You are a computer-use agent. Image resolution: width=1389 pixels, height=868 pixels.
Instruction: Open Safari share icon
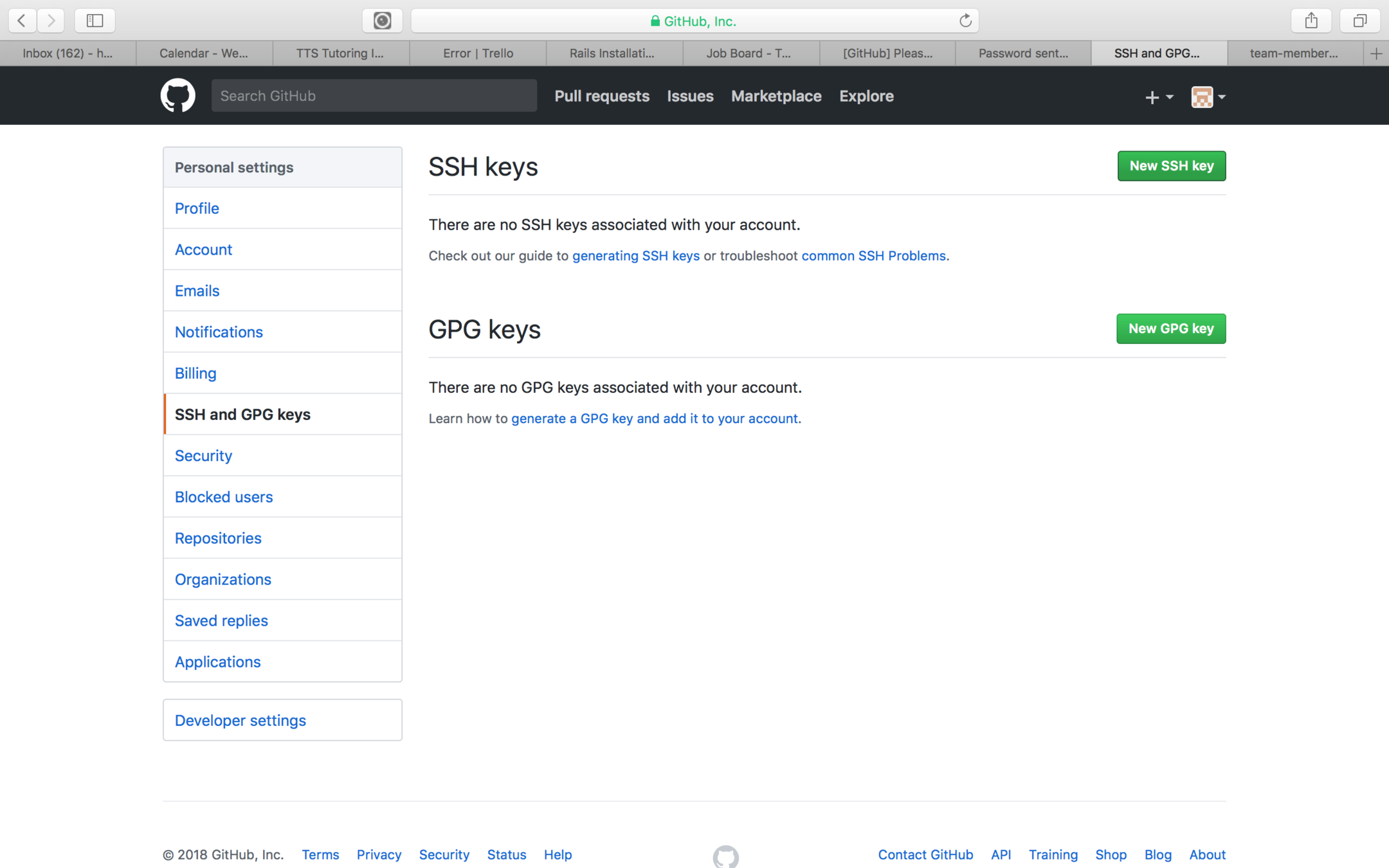[x=1311, y=21]
